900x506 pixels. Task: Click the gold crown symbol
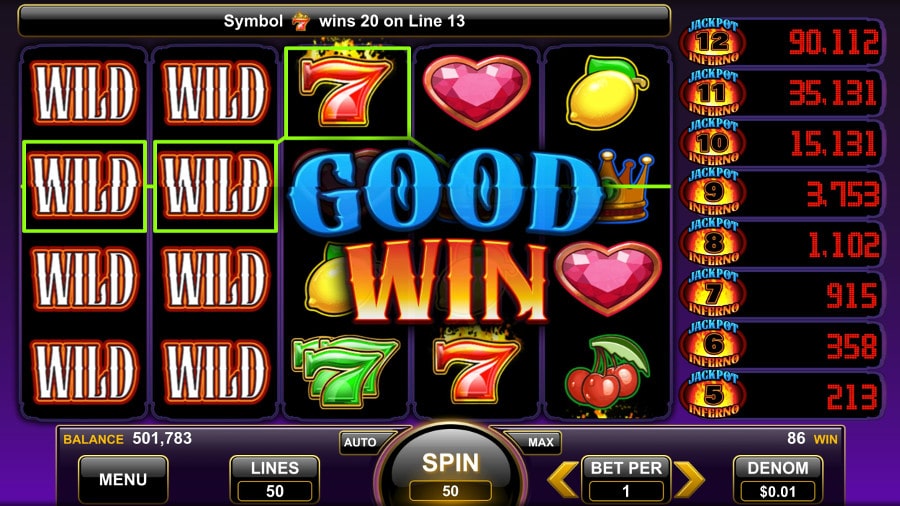click(x=624, y=185)
